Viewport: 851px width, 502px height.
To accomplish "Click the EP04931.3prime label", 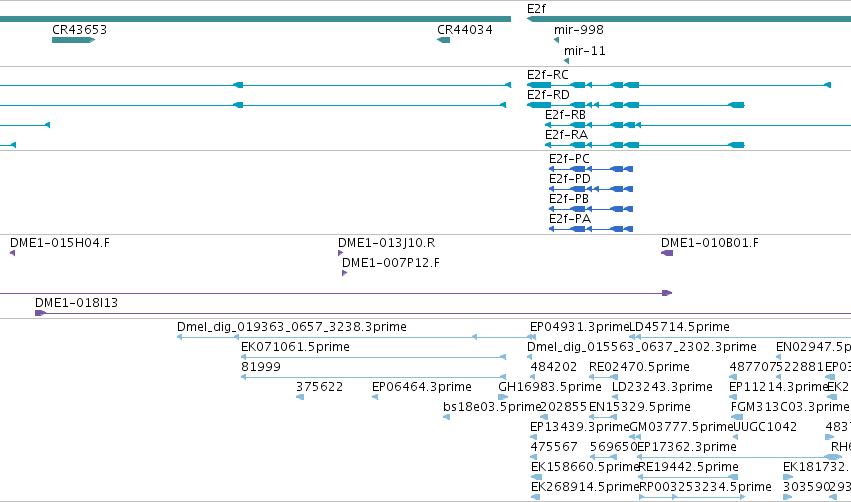I will [579, 327].
